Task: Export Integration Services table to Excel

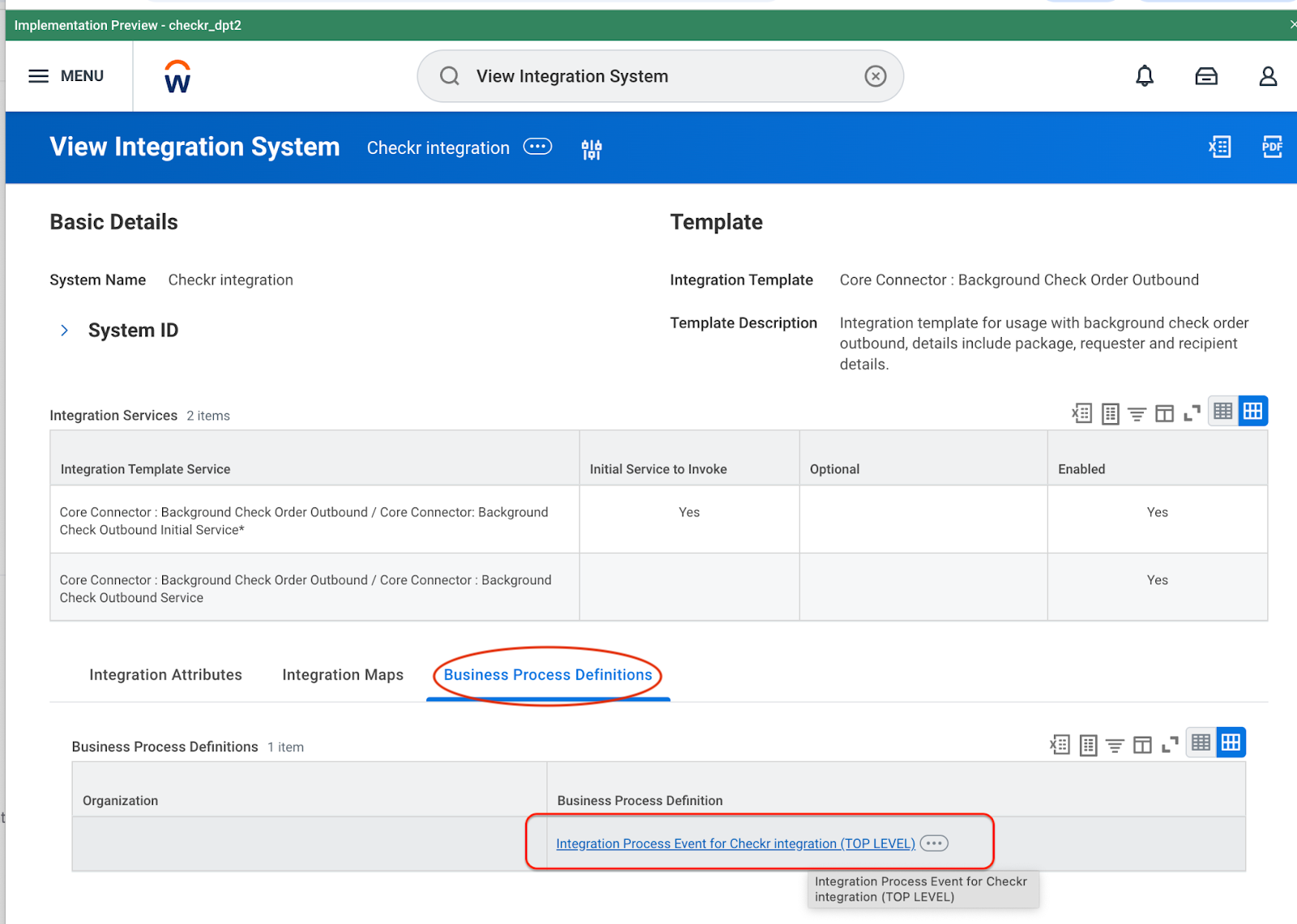Action: [1082, 413]
